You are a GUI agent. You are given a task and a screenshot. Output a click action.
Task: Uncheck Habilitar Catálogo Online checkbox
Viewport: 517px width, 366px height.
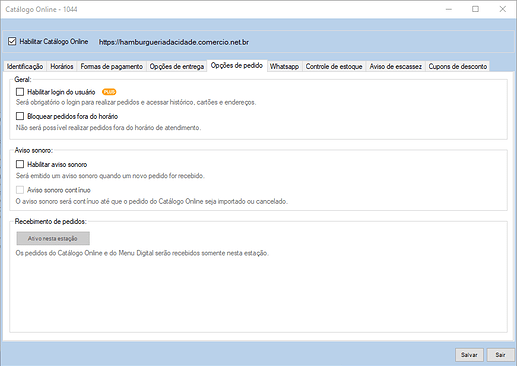click(12, 42)
